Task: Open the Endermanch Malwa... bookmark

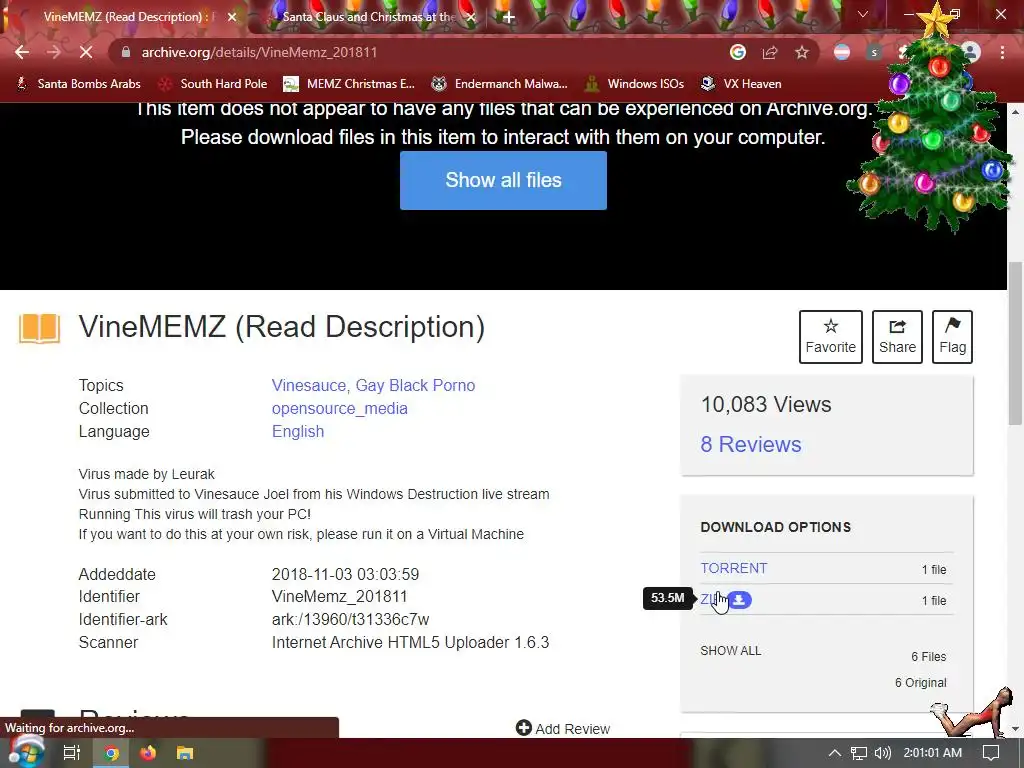Action: tap(500, 84)
